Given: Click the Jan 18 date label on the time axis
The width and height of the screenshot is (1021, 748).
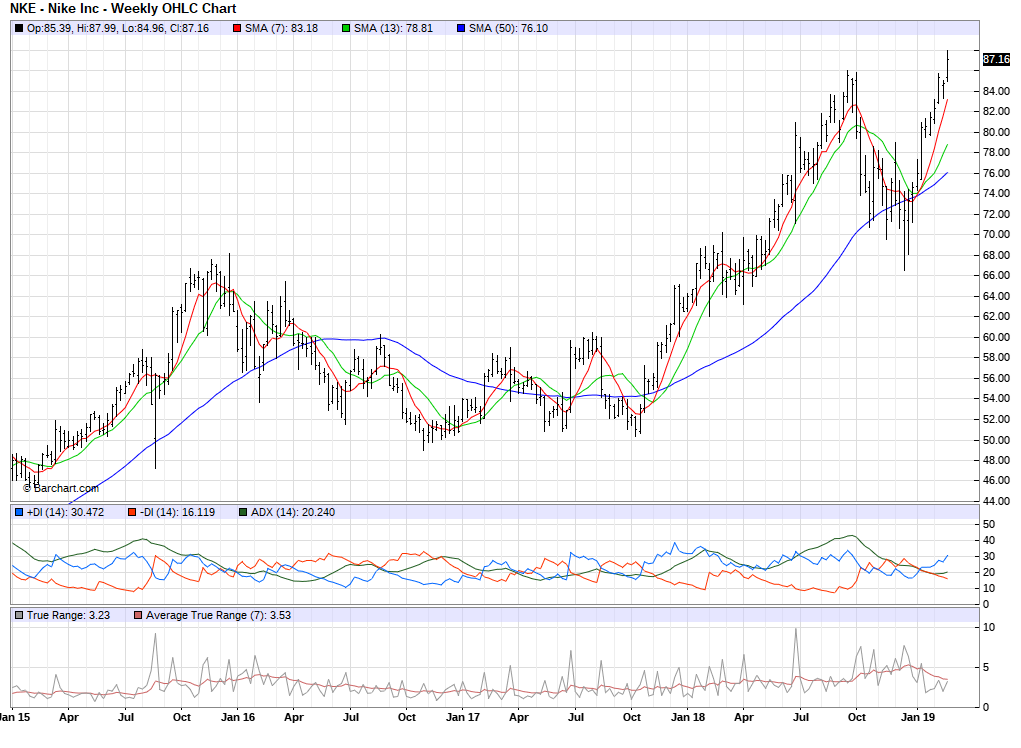Looking at the screenshot, I should [686, 717].
